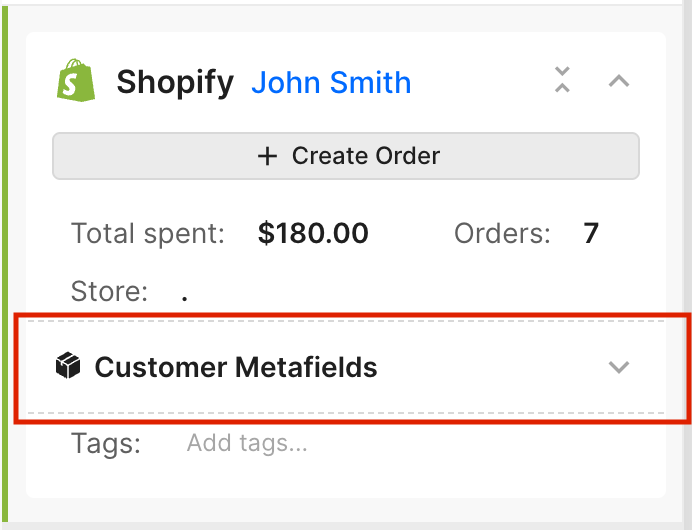
Task: Click the Total spent label
Action: pos(148,233)
